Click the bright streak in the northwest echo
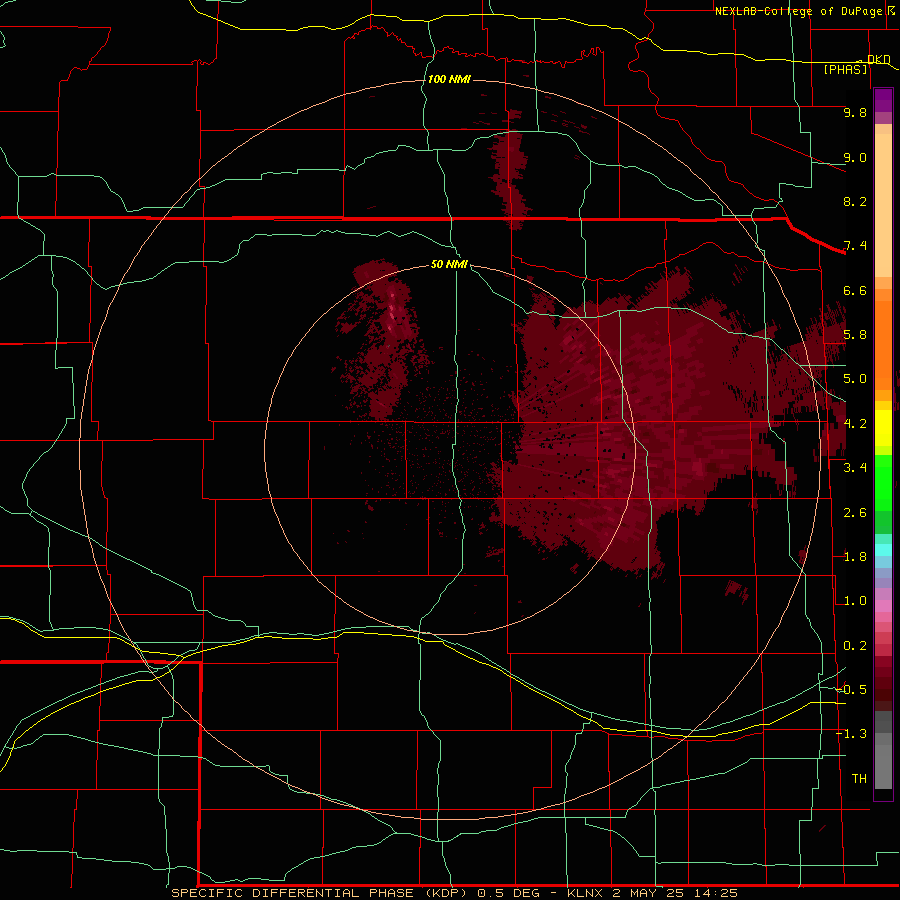900x900 pixels. [393, 313]
